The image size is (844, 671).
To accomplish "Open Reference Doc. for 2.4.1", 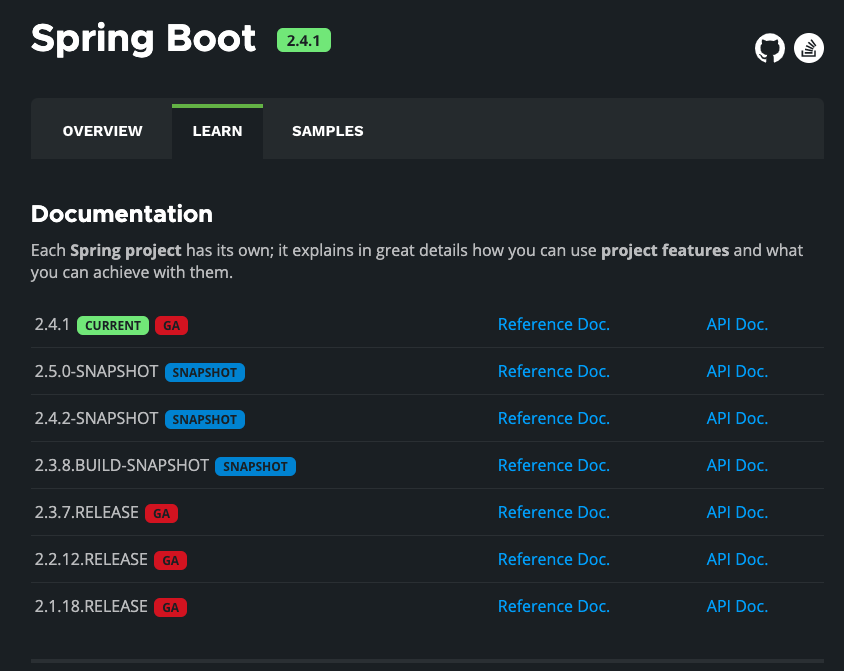I will pyautogui.click(x=554, y=324).
